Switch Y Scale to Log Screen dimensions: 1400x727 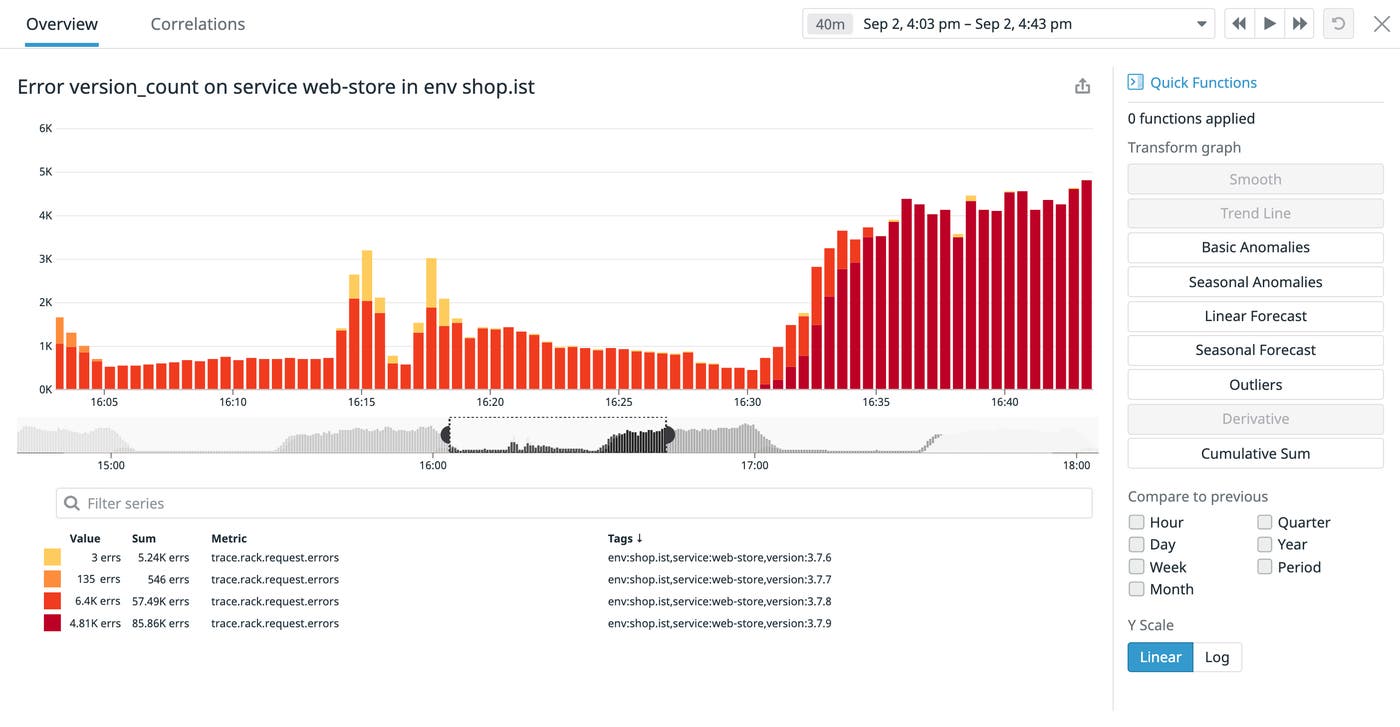[1217, 657]
